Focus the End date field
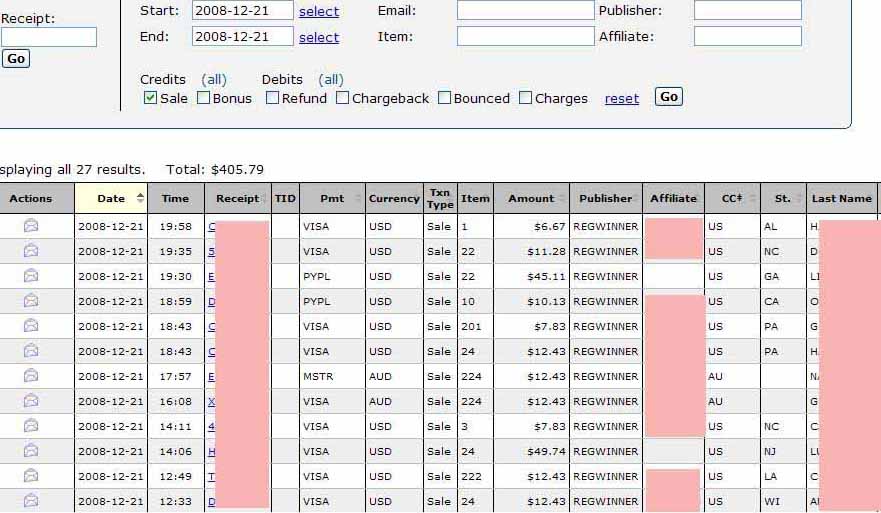Viewport: 881px width, 513px height. [x=243, y=37]
